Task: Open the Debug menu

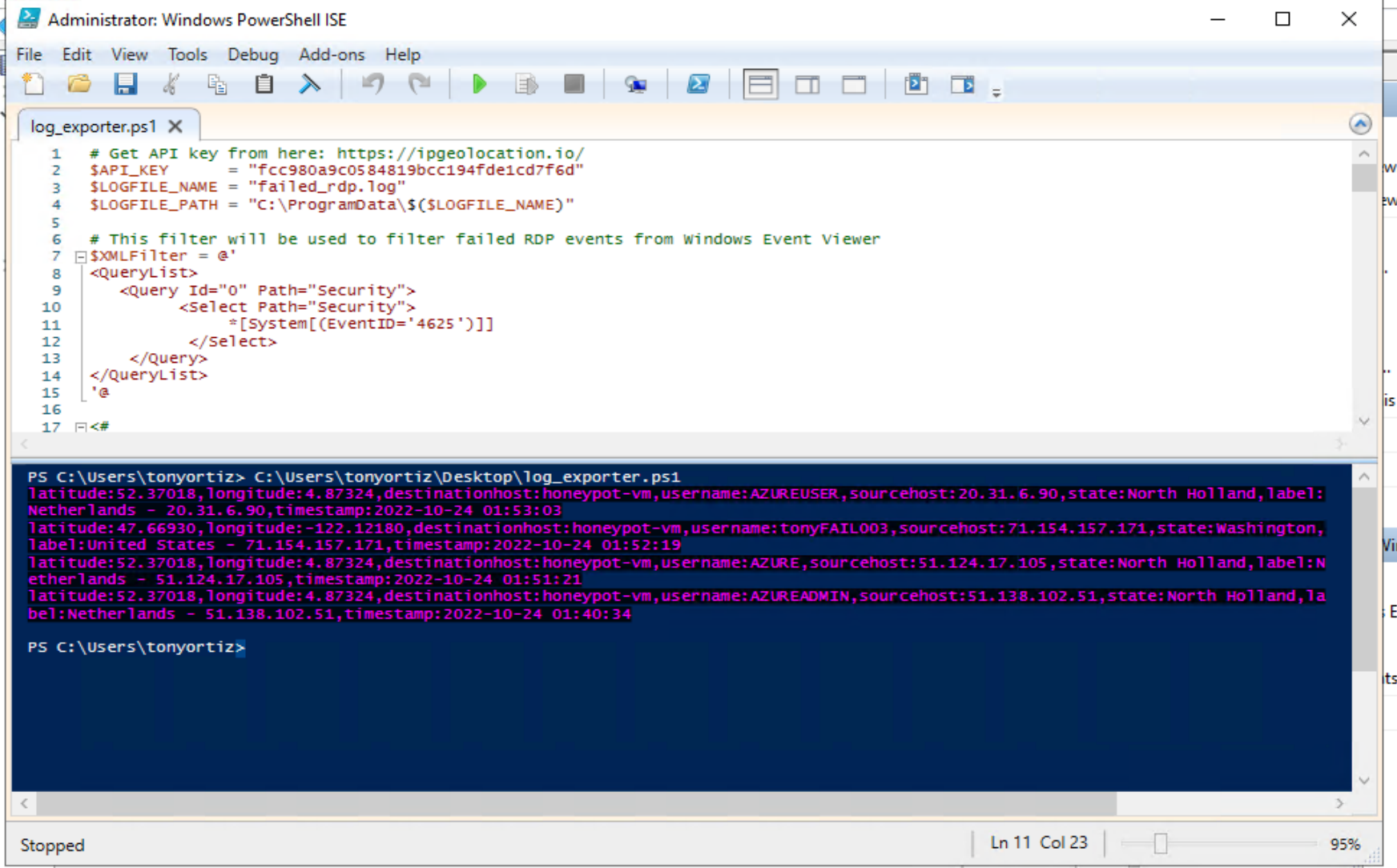Action: [x=252, y=54]
